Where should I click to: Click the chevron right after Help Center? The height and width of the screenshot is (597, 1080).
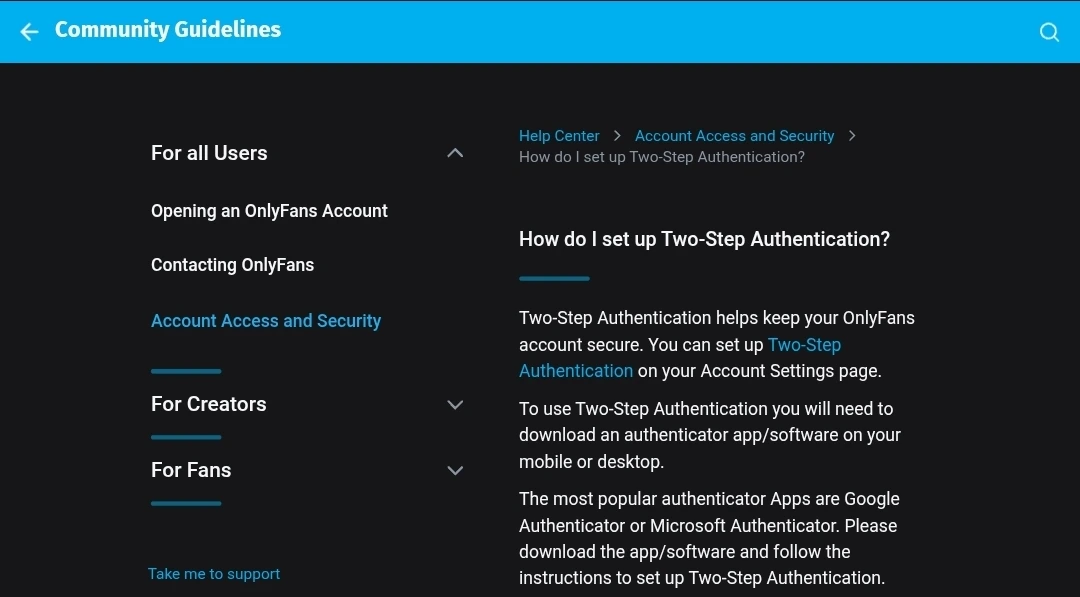click(x=617, y=136)
